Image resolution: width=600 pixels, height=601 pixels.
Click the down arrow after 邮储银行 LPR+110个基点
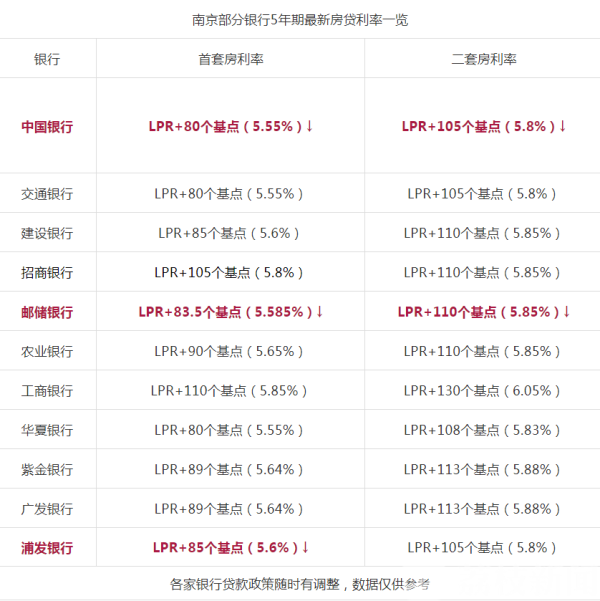(567, 312)
